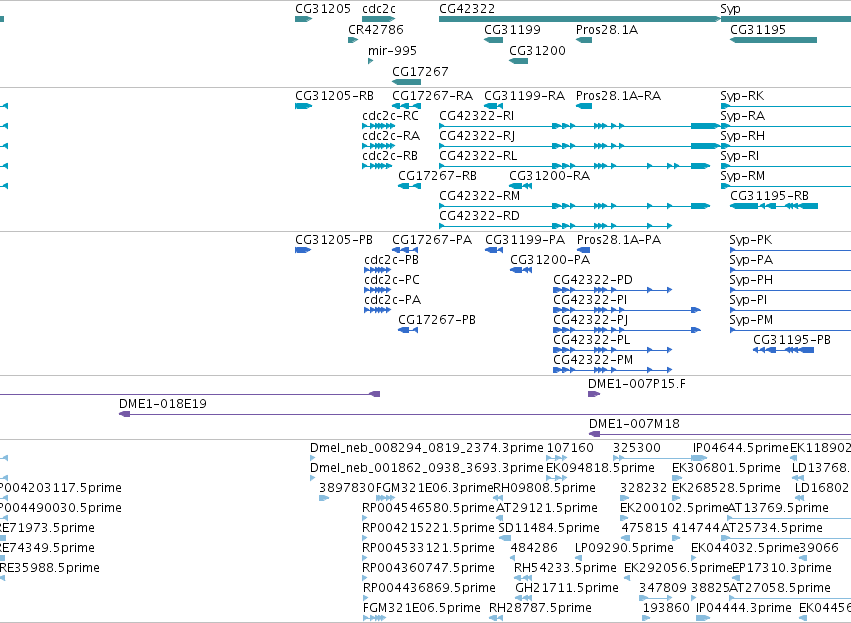This screenshot has width=851, height=623.
Task: Select the CG17267 gene feature
Action: click(407, 82)
